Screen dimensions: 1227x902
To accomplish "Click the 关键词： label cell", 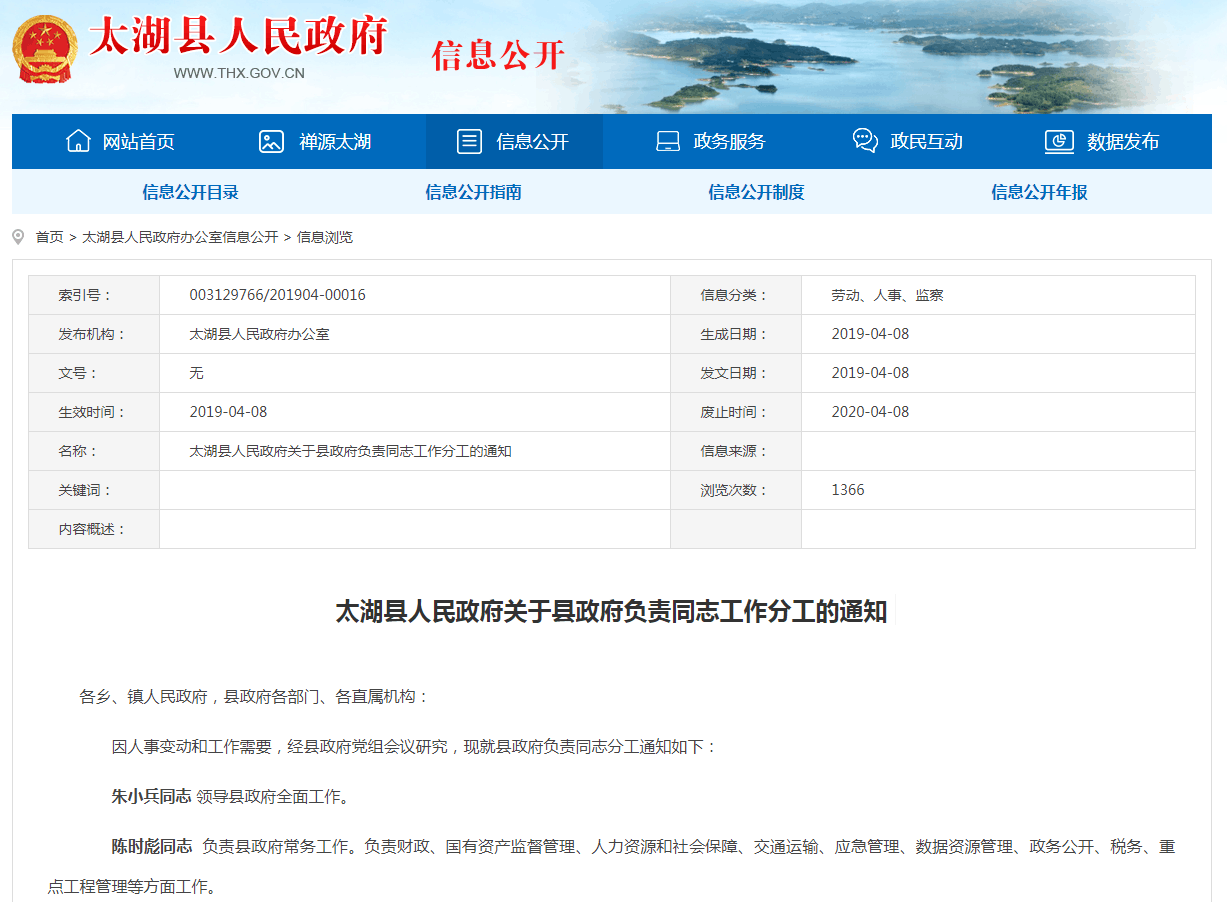I will (94, 490).
